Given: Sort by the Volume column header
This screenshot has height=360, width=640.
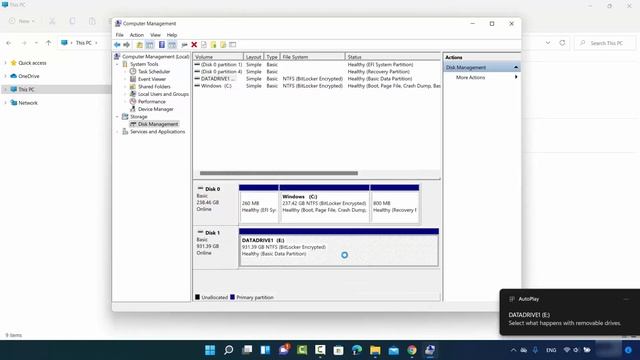Looking at the screenshot, I should [x=218, y=57].
